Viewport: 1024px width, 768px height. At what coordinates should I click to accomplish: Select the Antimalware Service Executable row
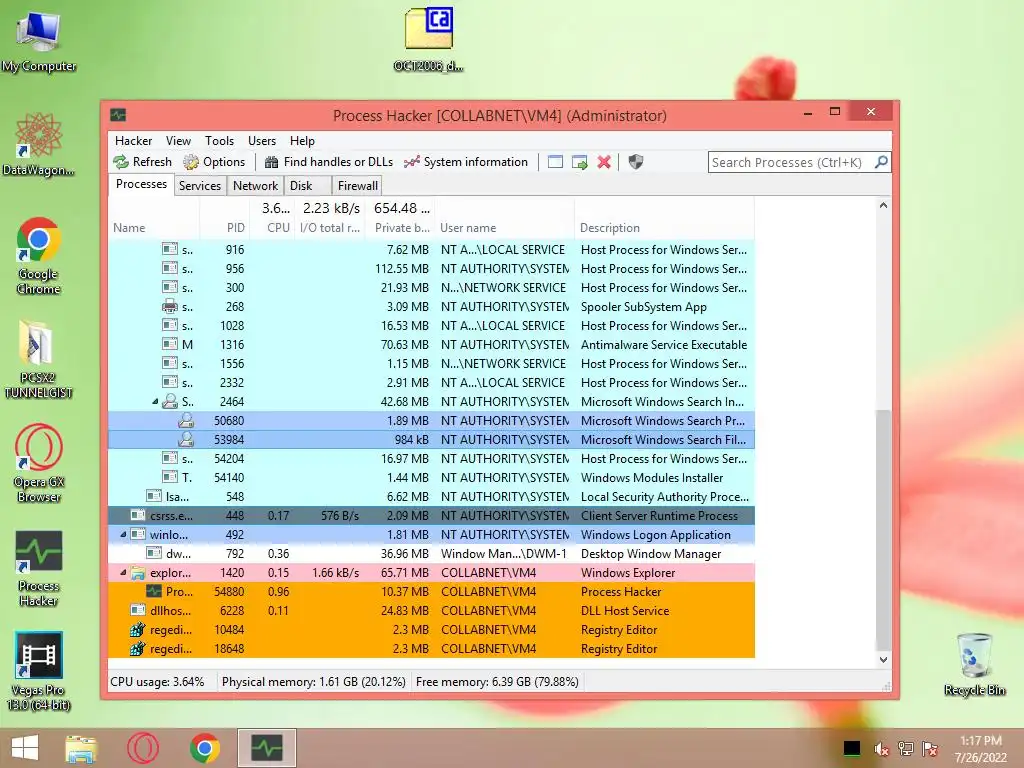tap(431, 345)
